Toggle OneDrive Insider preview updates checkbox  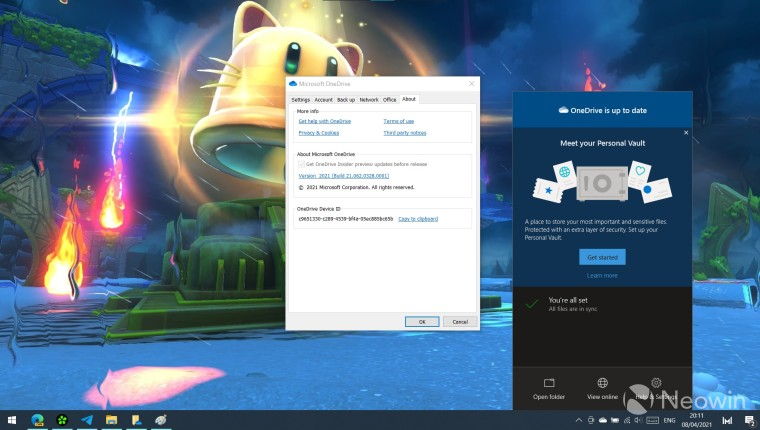click(x=301, y=164)
